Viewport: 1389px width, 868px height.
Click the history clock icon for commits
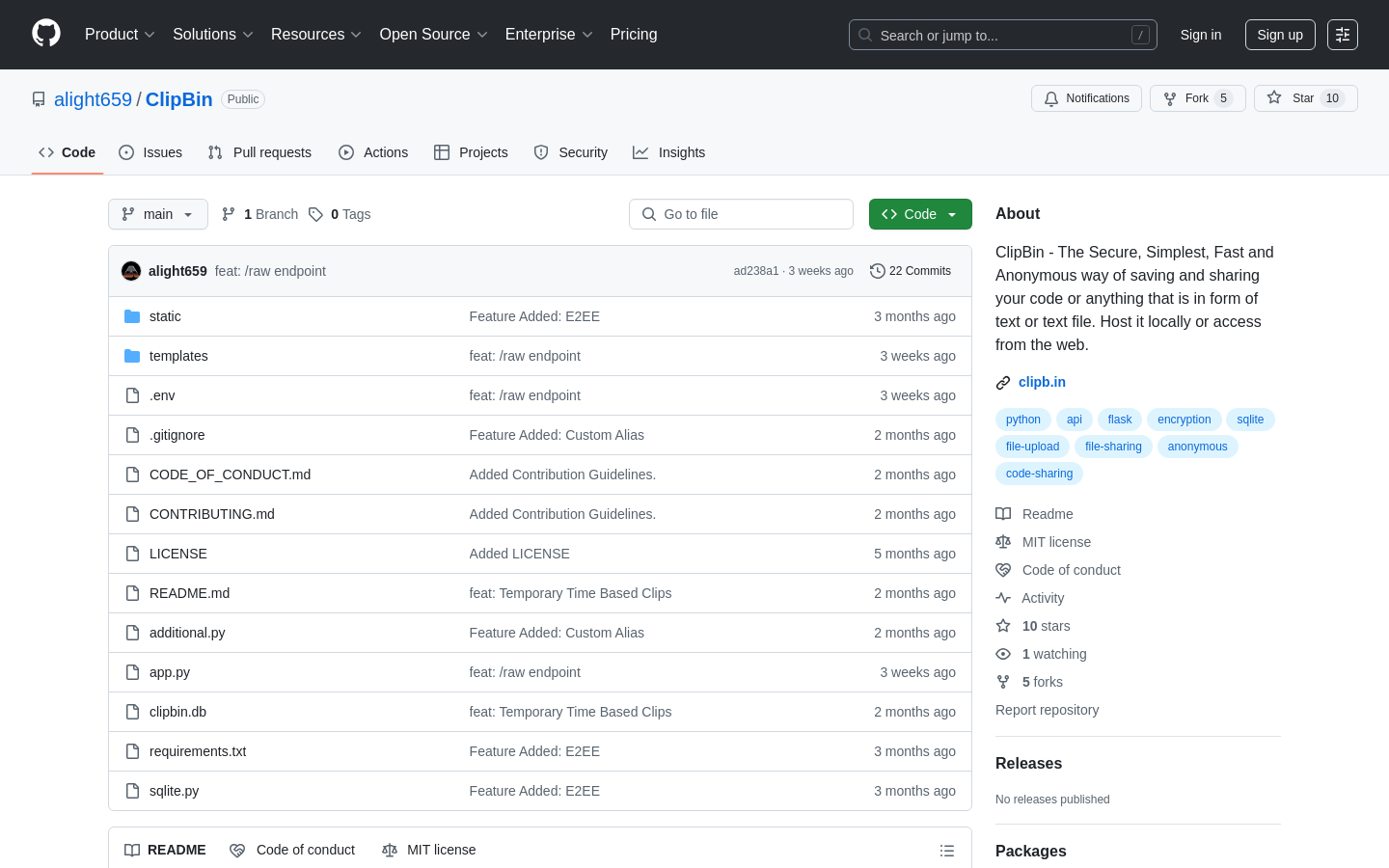878,271
